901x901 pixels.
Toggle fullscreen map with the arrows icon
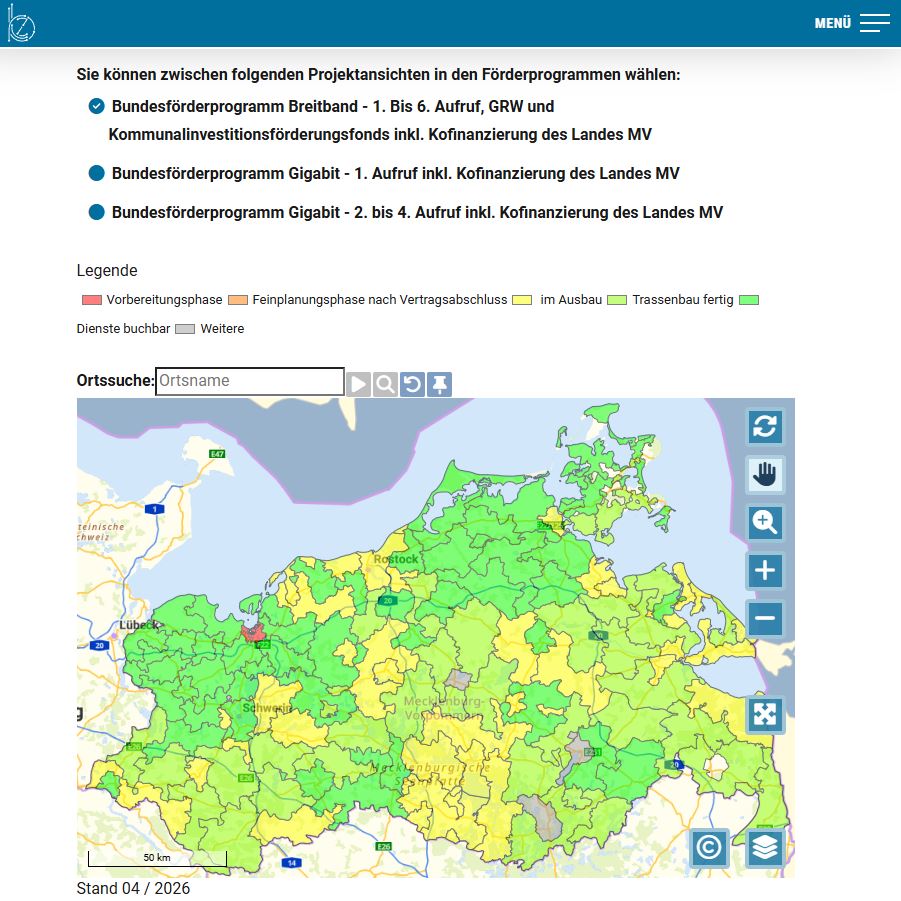pos(765,714)
